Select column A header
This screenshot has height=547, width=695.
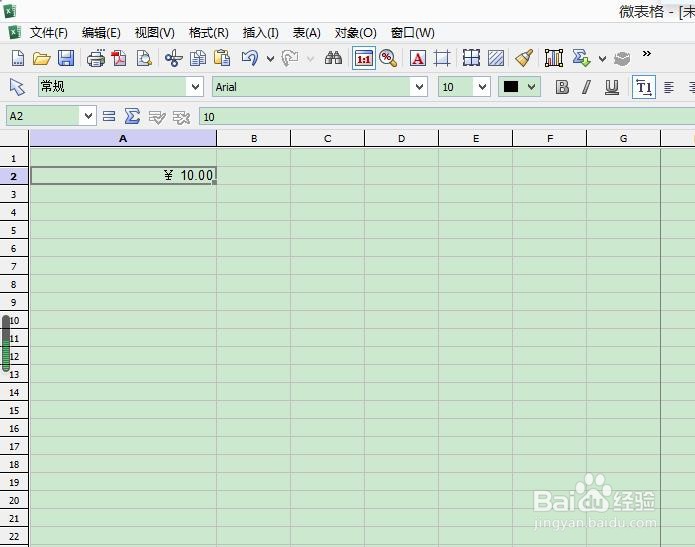point(123,138)
